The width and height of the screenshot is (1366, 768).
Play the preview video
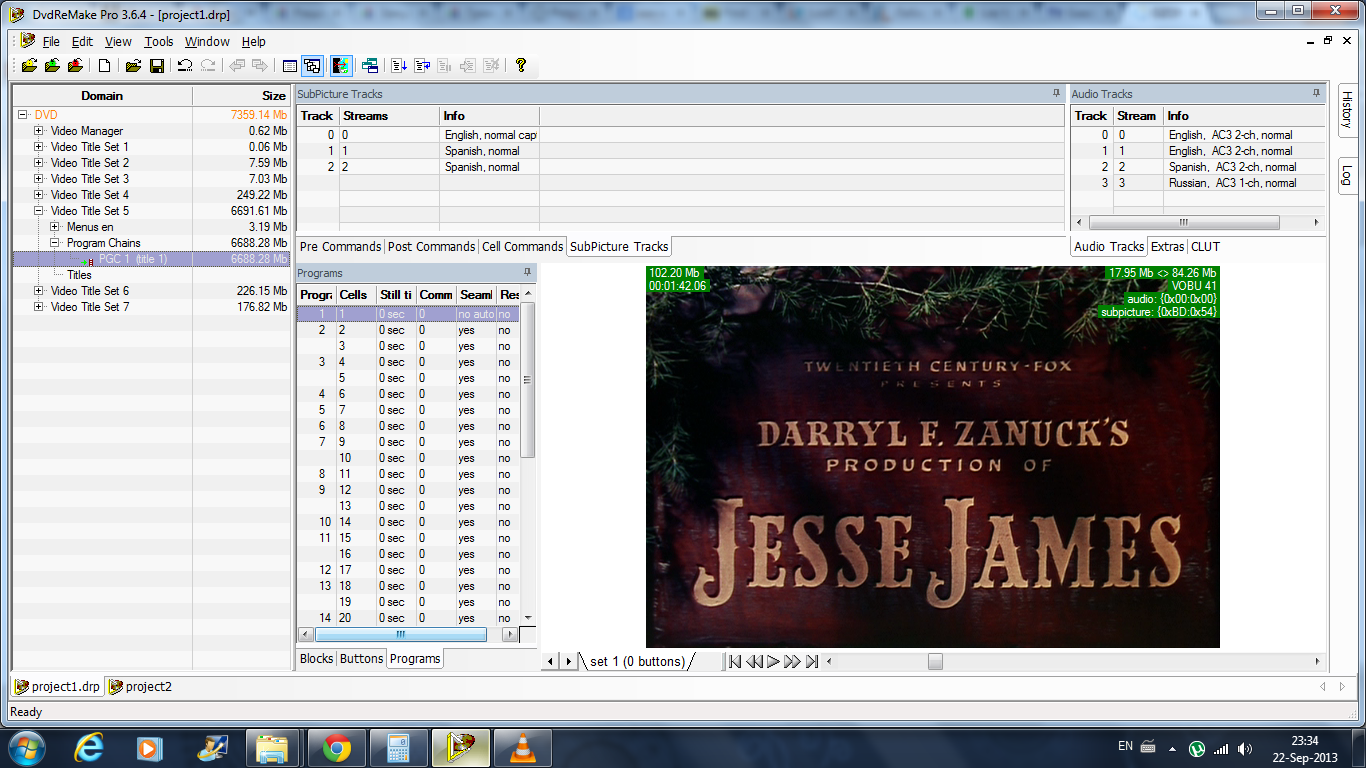773,662
